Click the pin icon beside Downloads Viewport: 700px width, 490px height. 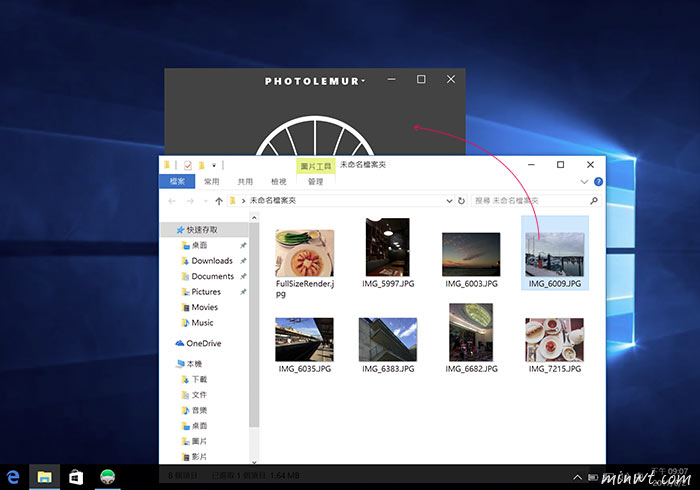tap(243, 261)
